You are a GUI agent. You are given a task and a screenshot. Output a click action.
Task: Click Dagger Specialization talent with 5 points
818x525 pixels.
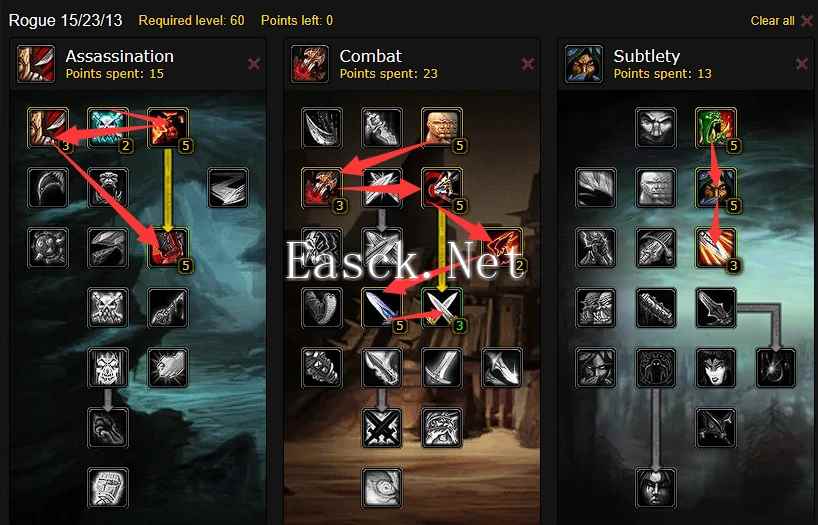point(382,308)
